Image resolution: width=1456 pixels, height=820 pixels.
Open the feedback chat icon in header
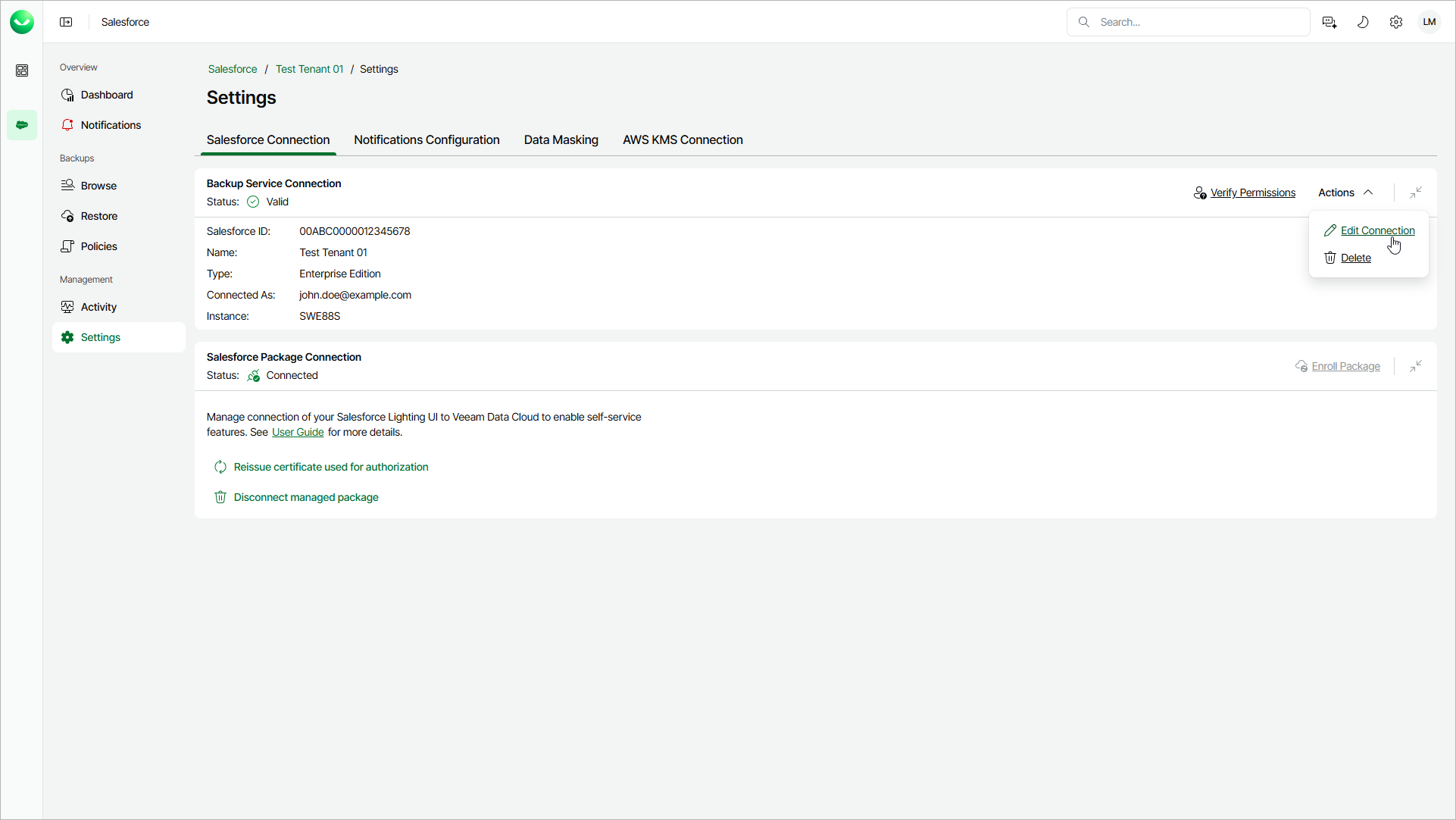click(x=1329, y=22)
